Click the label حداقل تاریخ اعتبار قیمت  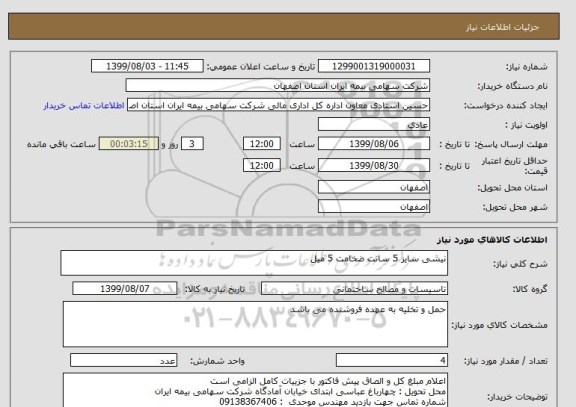click(514, 166)
